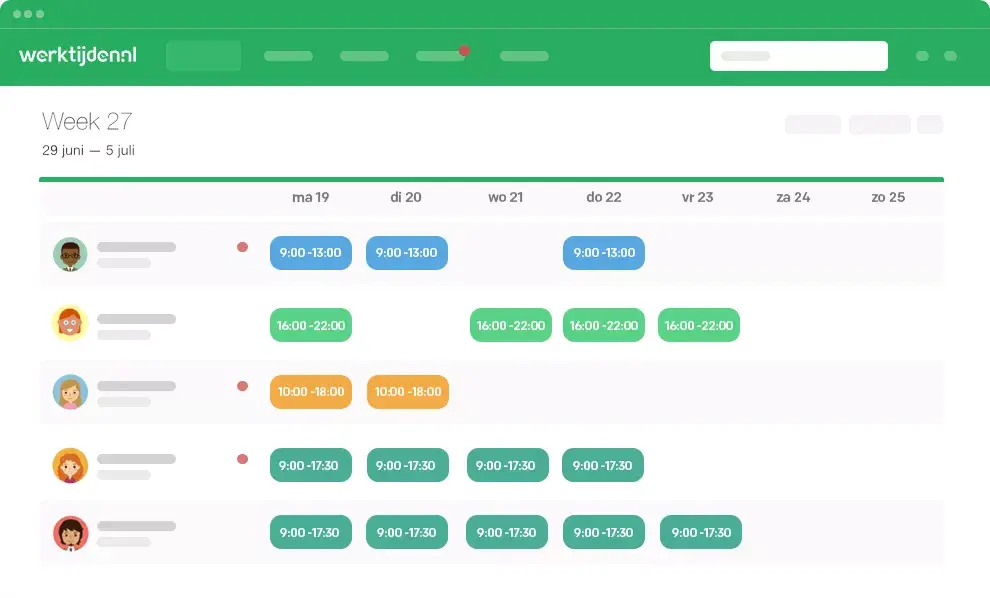Toggle the alert dot next to the third employee
The height and width of the screenshot is (598, 990).
242,383
